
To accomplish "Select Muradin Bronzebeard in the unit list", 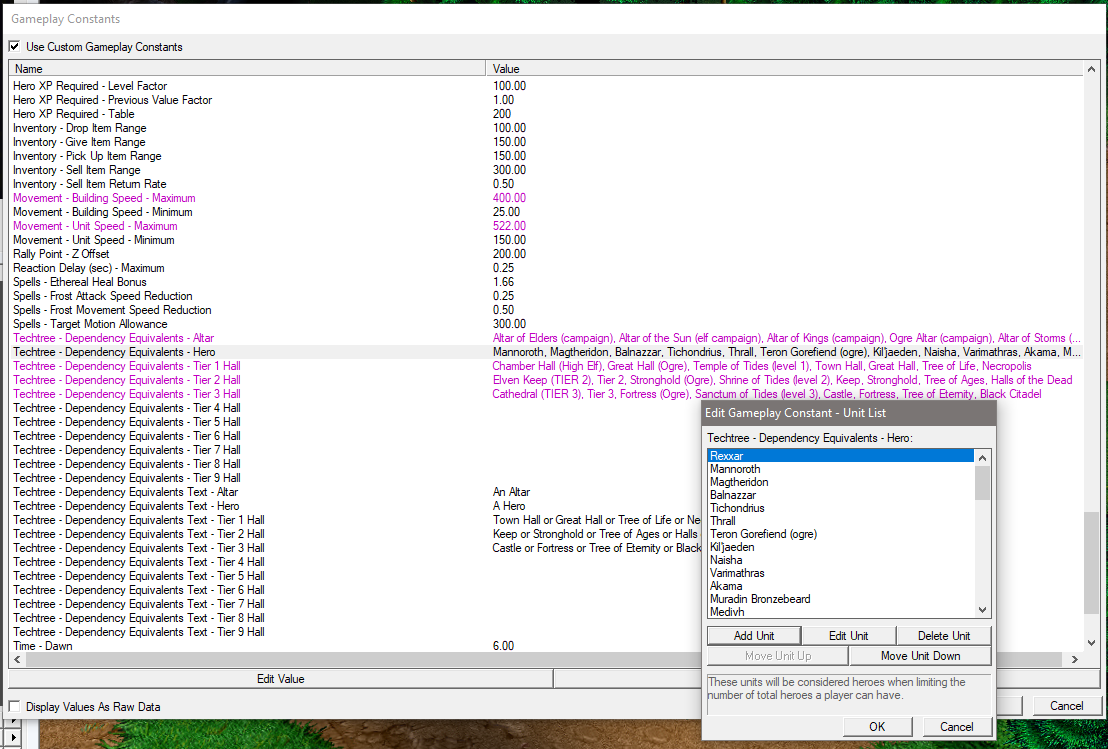I will [x=841, y=598].
